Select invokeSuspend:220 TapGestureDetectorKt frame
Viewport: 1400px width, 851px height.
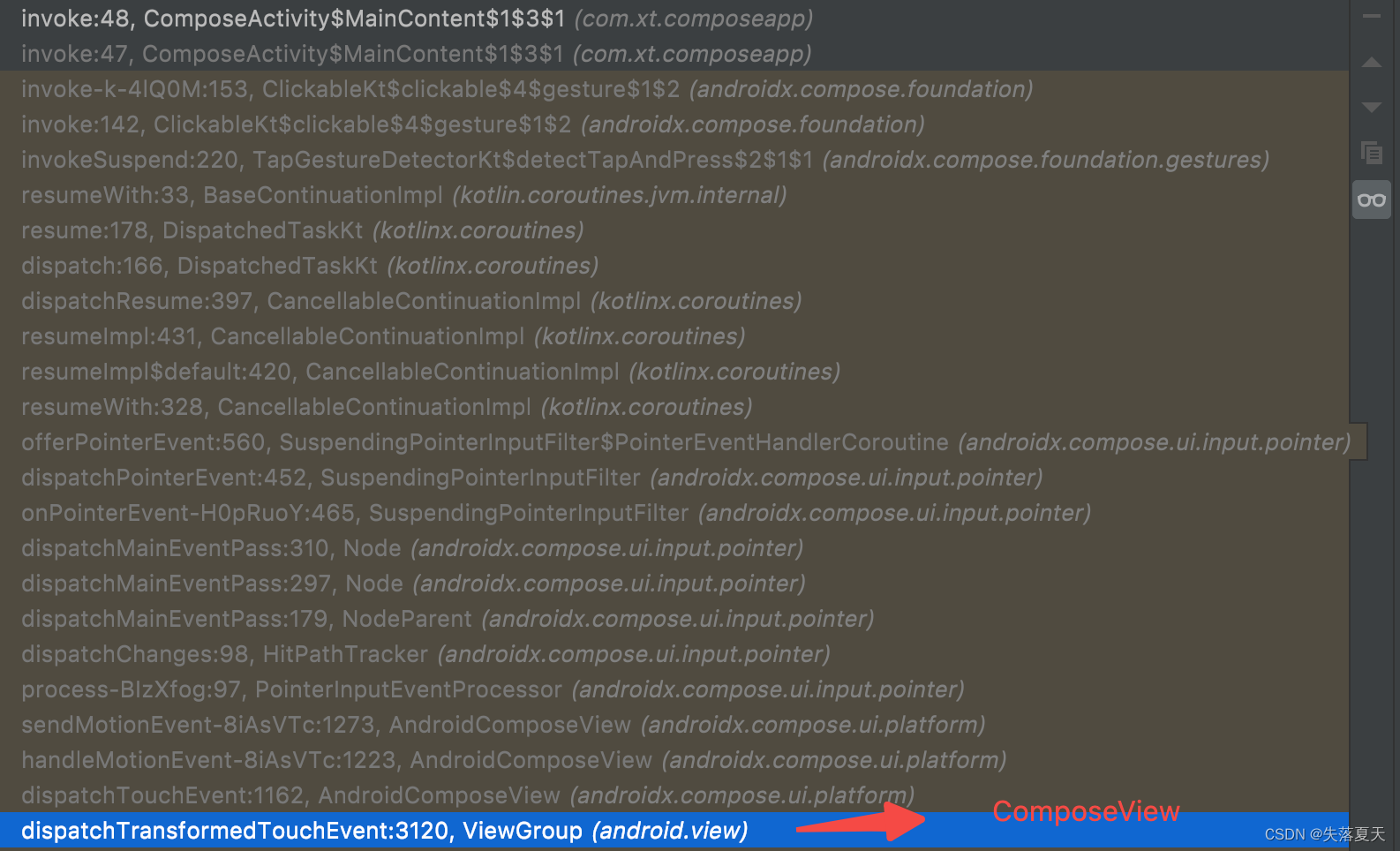click(674, 159)
